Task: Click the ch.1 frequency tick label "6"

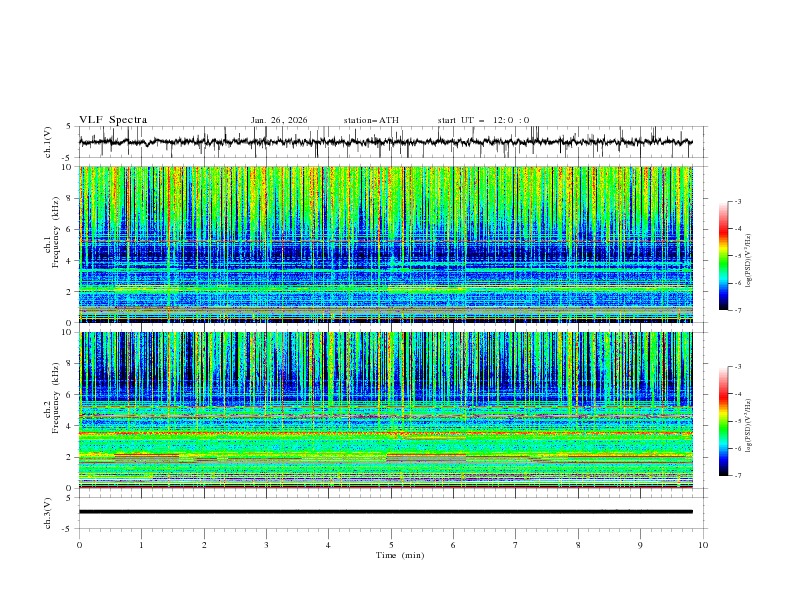Action: coord(70,229)
